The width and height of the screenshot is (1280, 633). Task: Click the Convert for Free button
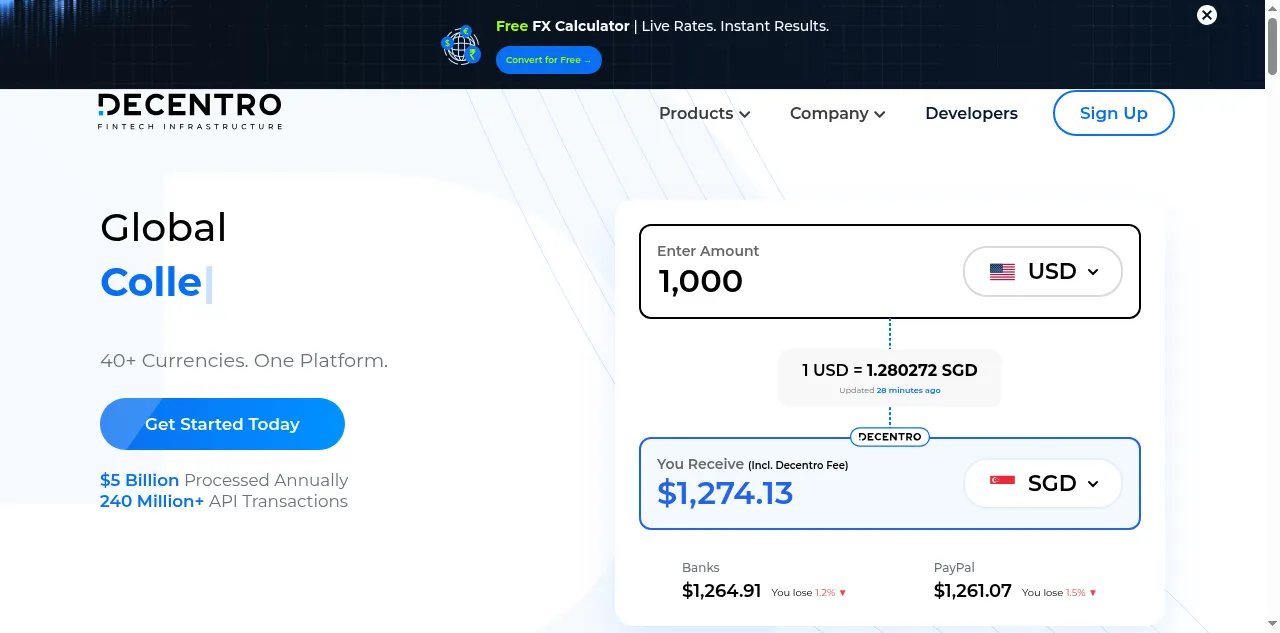549,60
